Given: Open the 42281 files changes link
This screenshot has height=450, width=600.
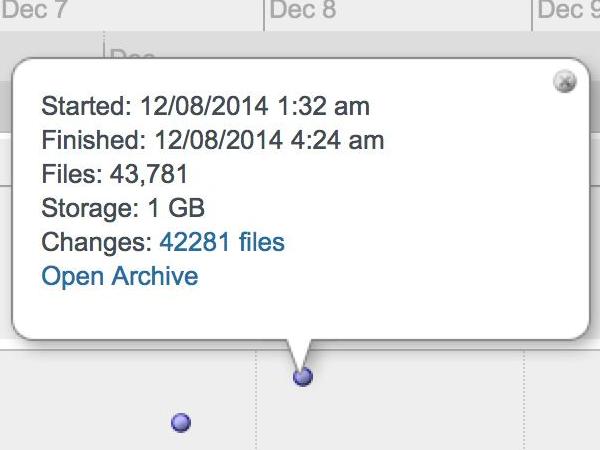Looking at the screenshot, I should (222, 242).
